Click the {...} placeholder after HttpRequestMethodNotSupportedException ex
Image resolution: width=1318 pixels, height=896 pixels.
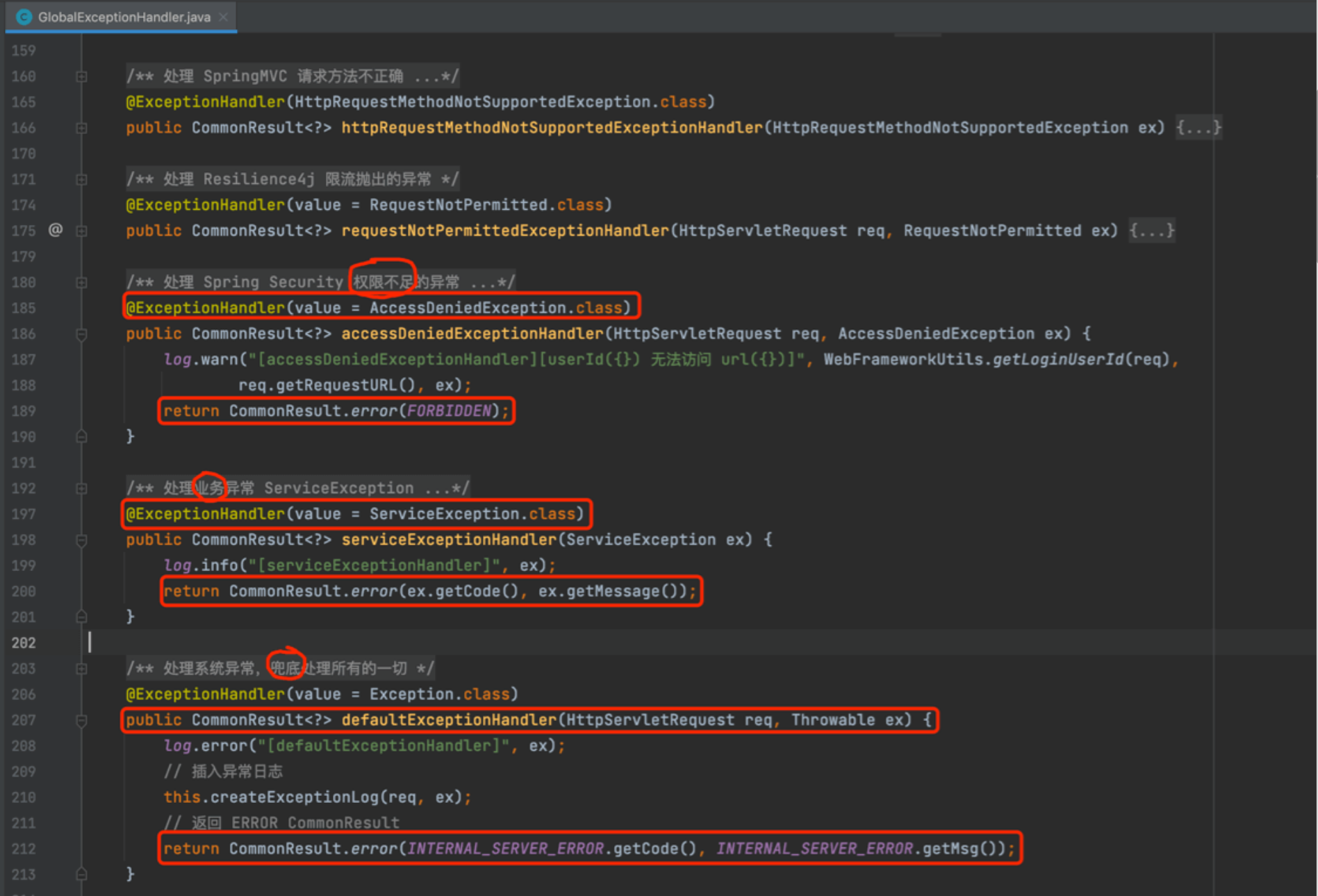click(x=1198, y=128)
